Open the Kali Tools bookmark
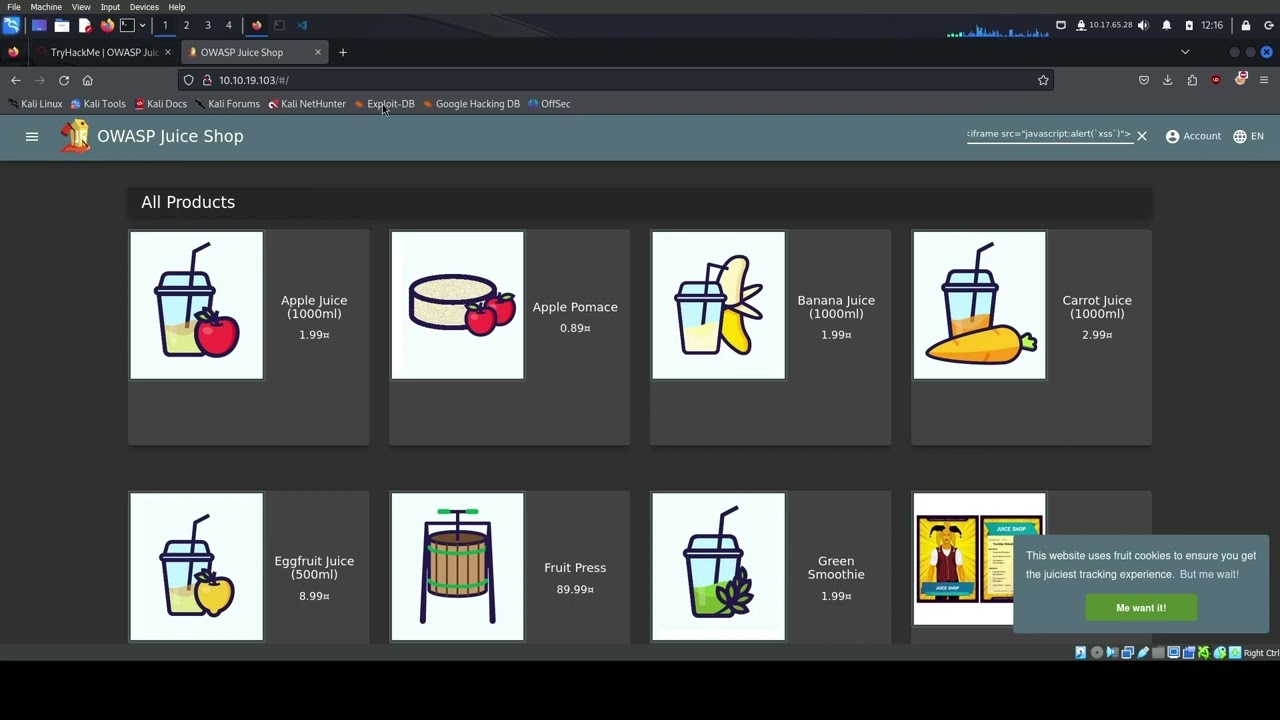The height and width of the screenshot is (720, 1280). coord(98,104)
